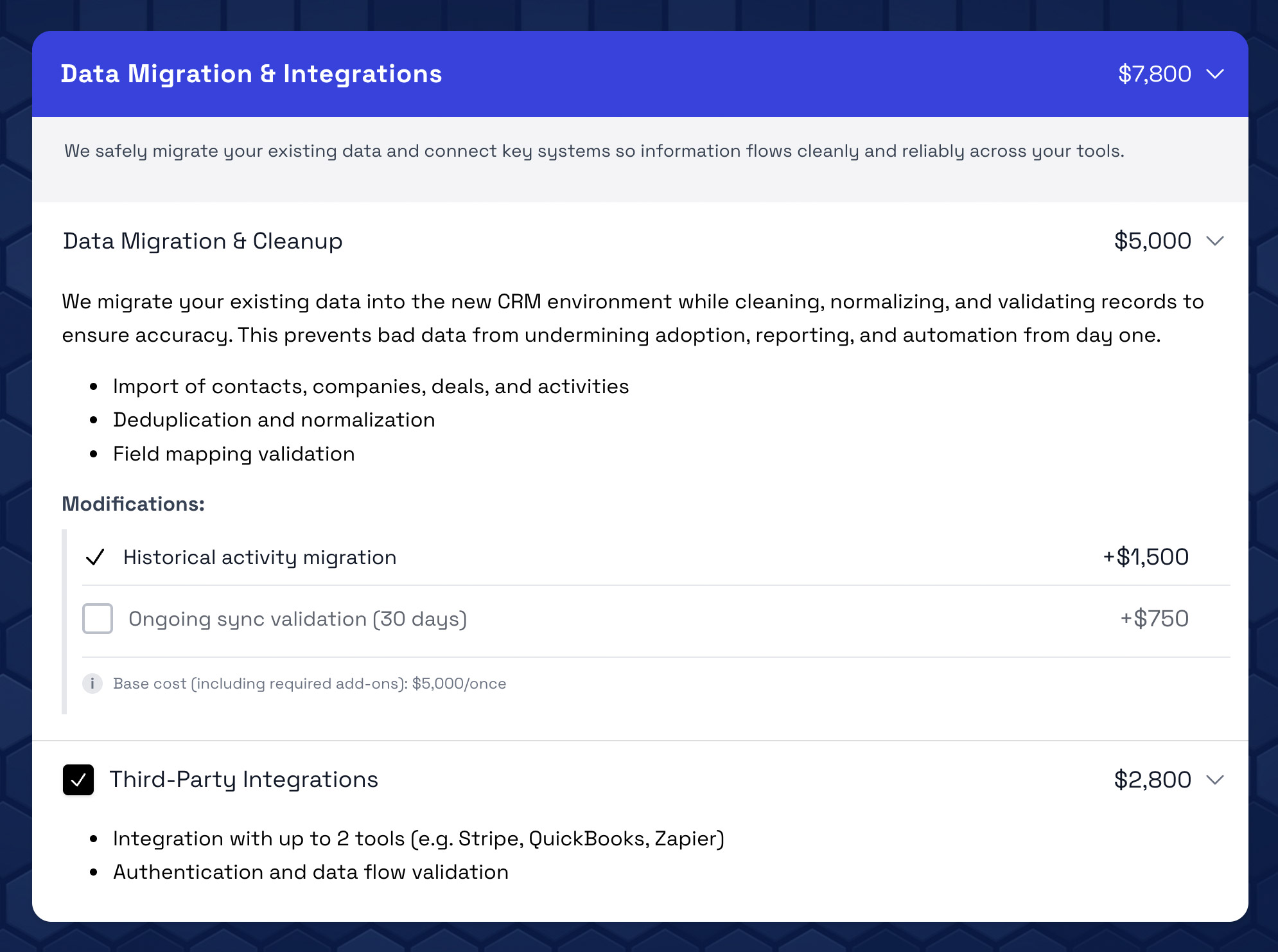Screen dimensions: 1278x952
Task: Click the $2,800 integrations price
Action: (1152, 780)
